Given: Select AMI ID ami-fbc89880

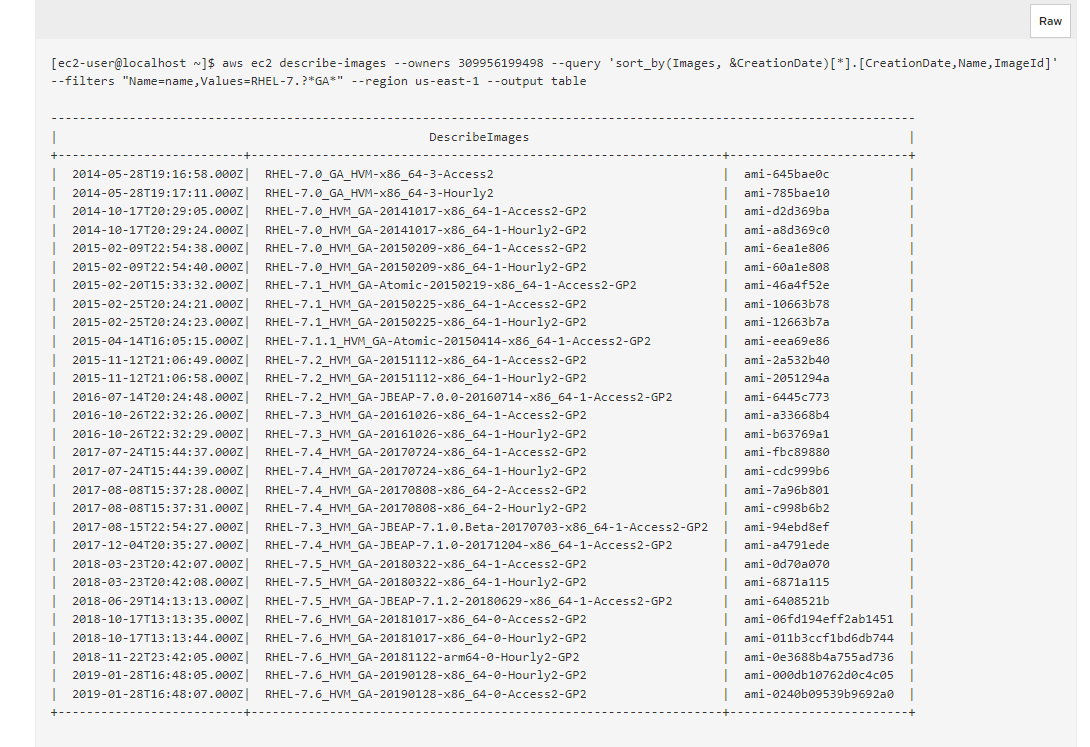Looking at the screenshot, I should 786,452.
